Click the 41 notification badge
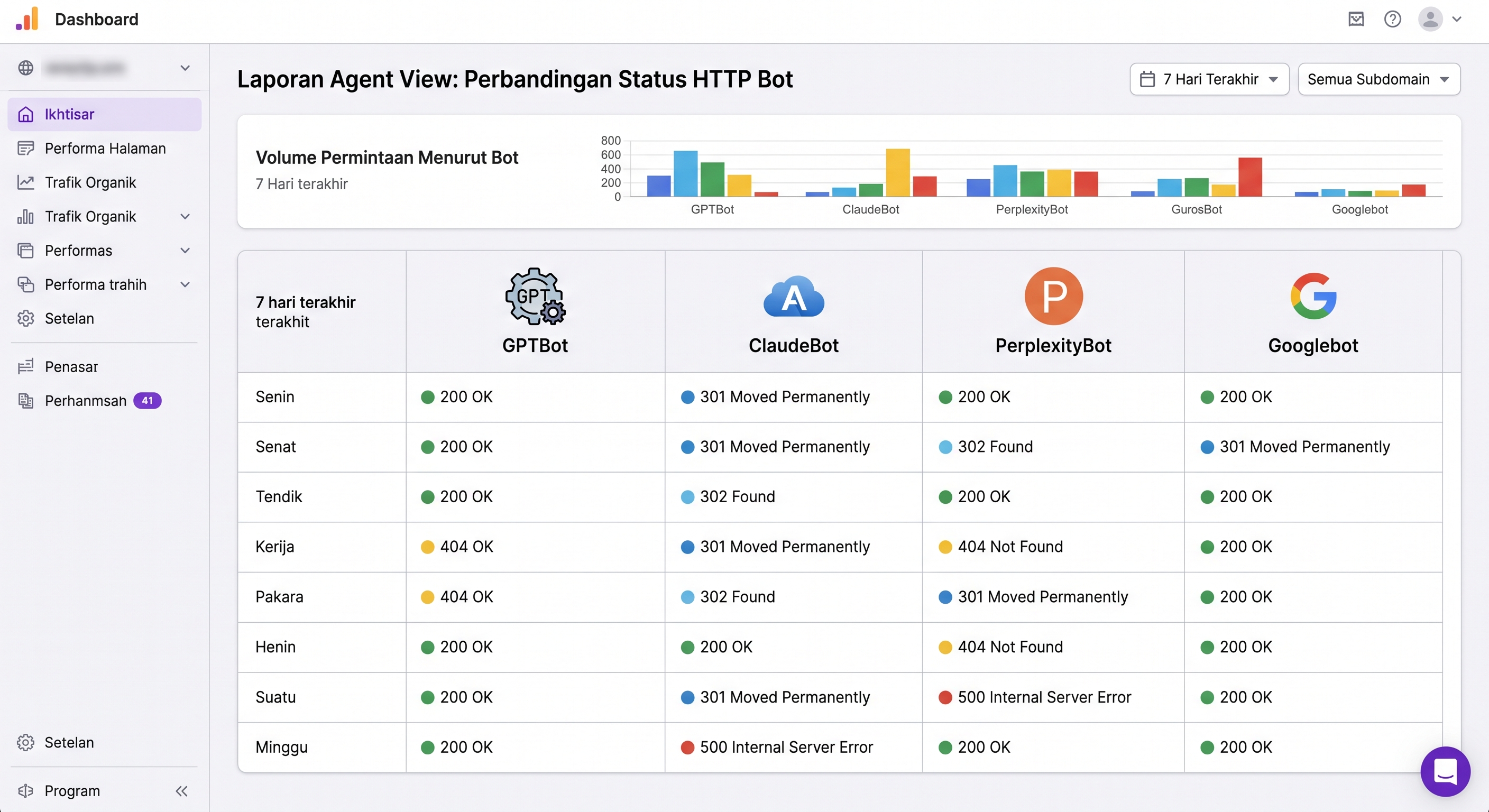 pyautogui.click(x=148, y=401)
